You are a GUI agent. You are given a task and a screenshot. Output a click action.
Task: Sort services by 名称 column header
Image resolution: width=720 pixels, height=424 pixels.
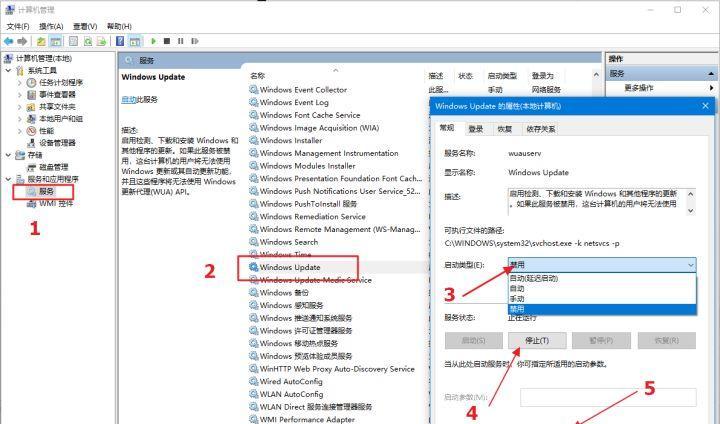[258, 76]
